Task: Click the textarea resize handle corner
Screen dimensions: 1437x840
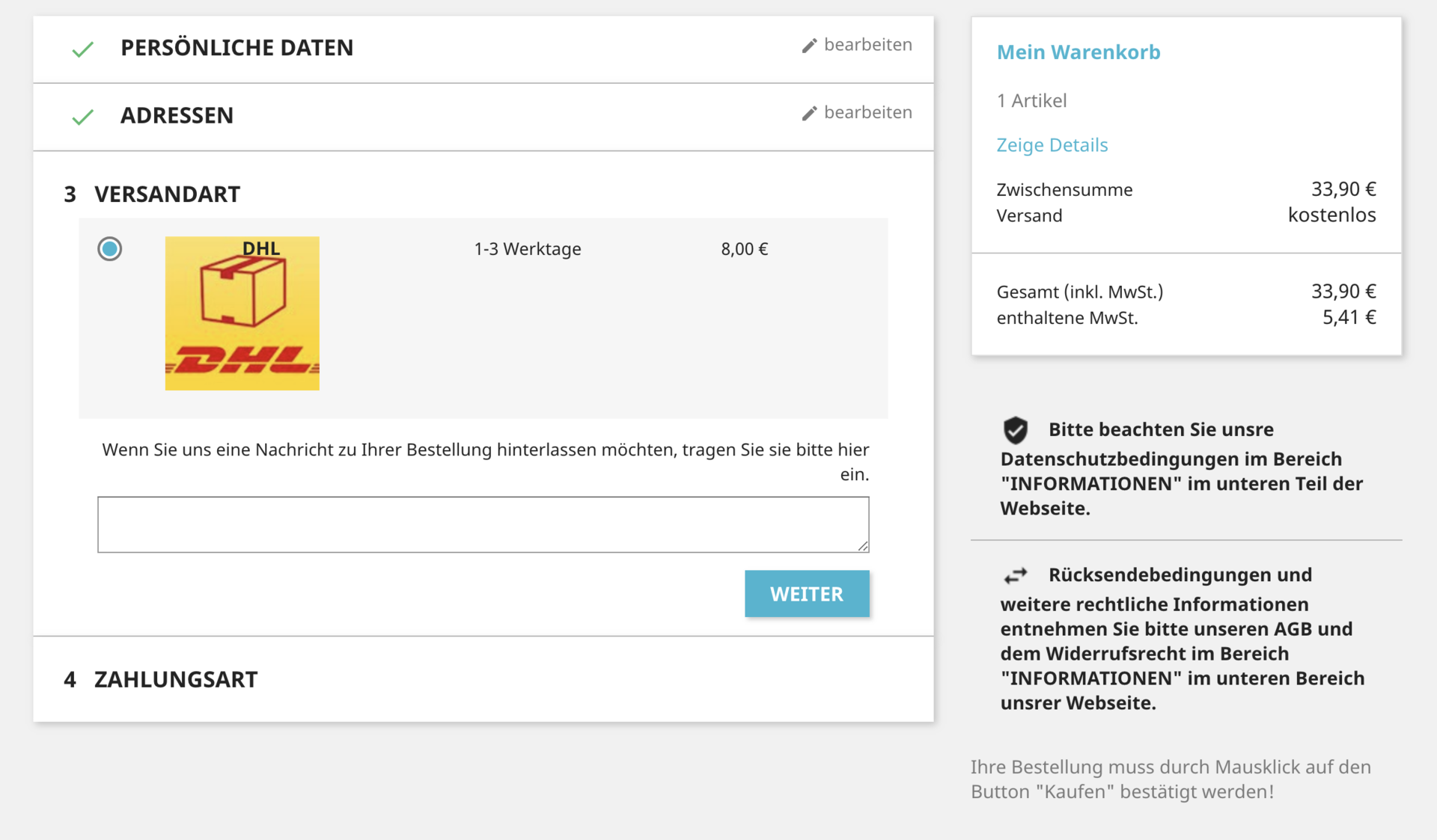Action: pyautogui.click(x=863, y=547)
